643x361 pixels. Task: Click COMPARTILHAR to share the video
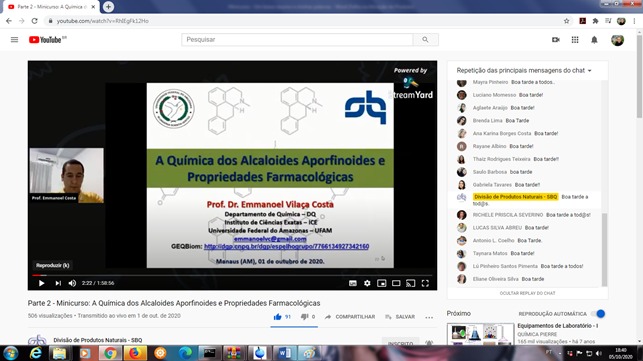(350, 317)
